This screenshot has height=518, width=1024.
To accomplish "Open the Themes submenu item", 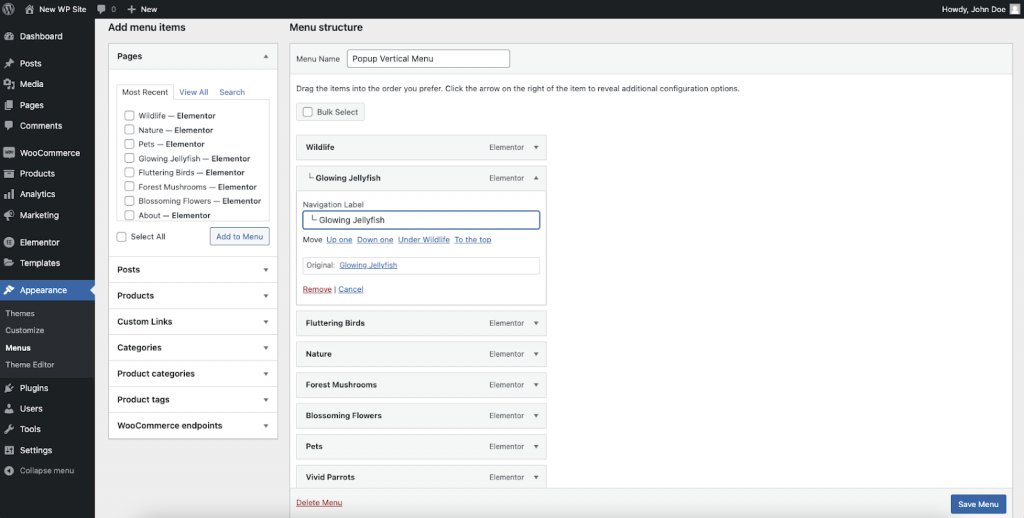I will point(20,314).
